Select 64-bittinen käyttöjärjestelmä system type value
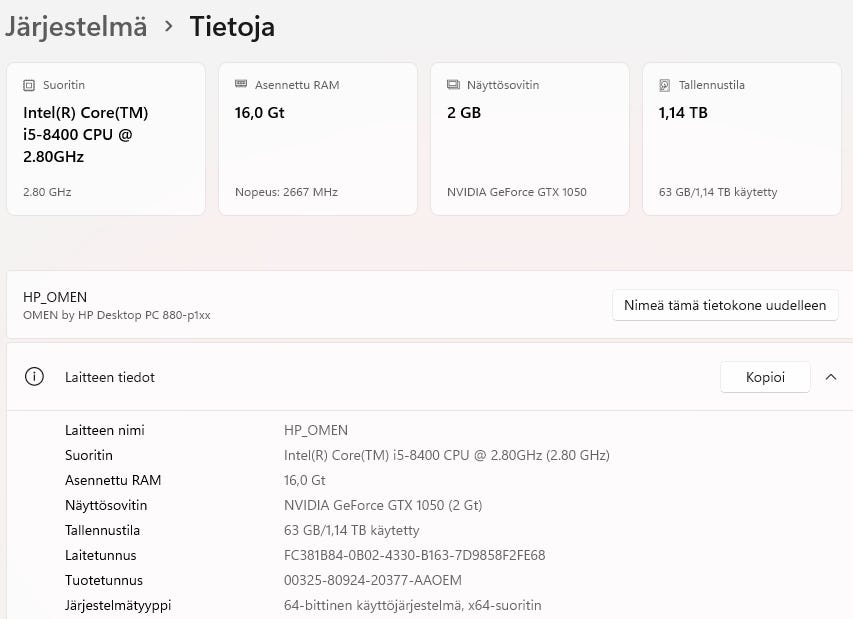The width and height of the screenshot is (853, 619). 413,605
